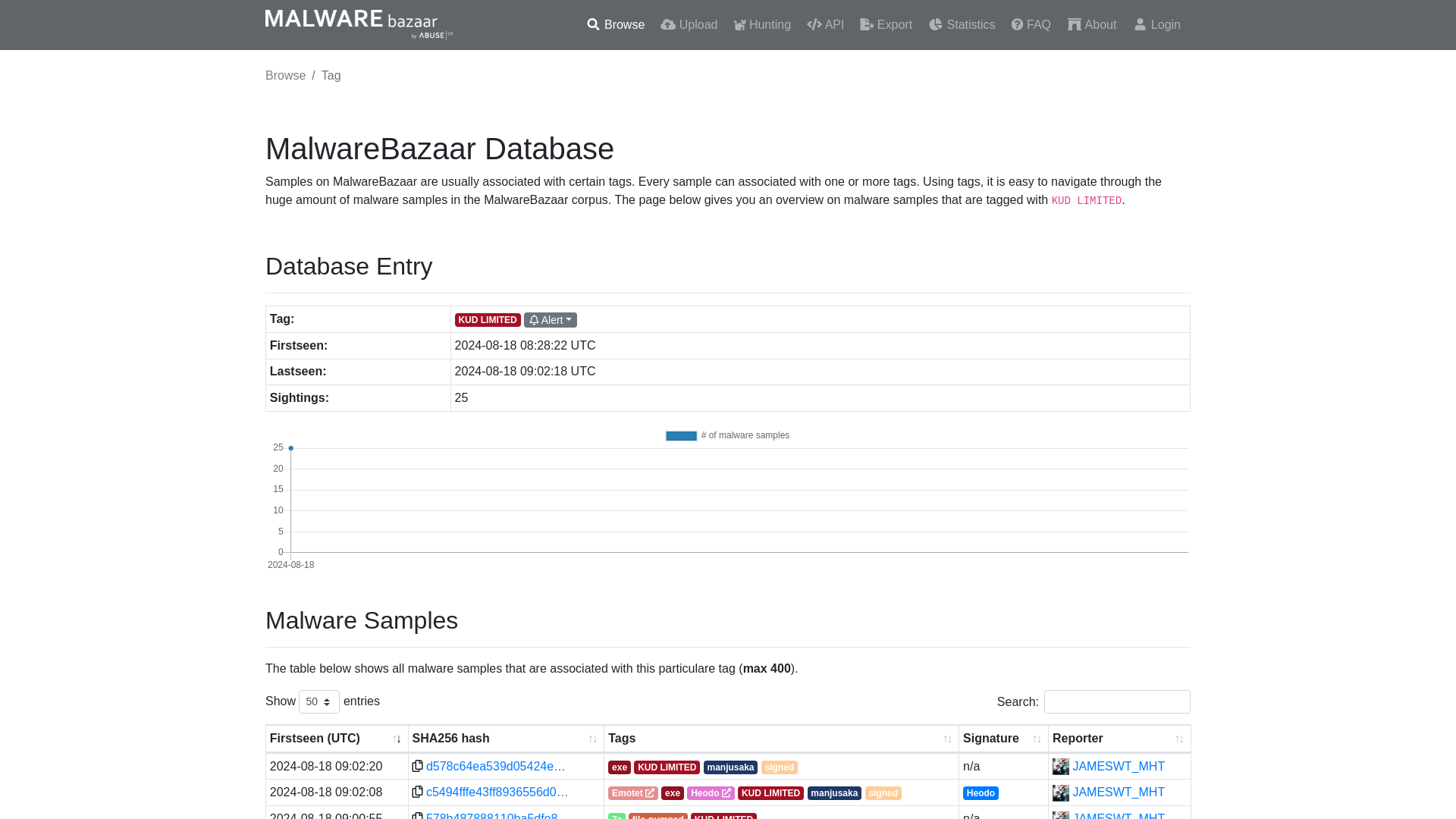
Task: Expand the Alert dropdown
Action: [x=550, y=320]
